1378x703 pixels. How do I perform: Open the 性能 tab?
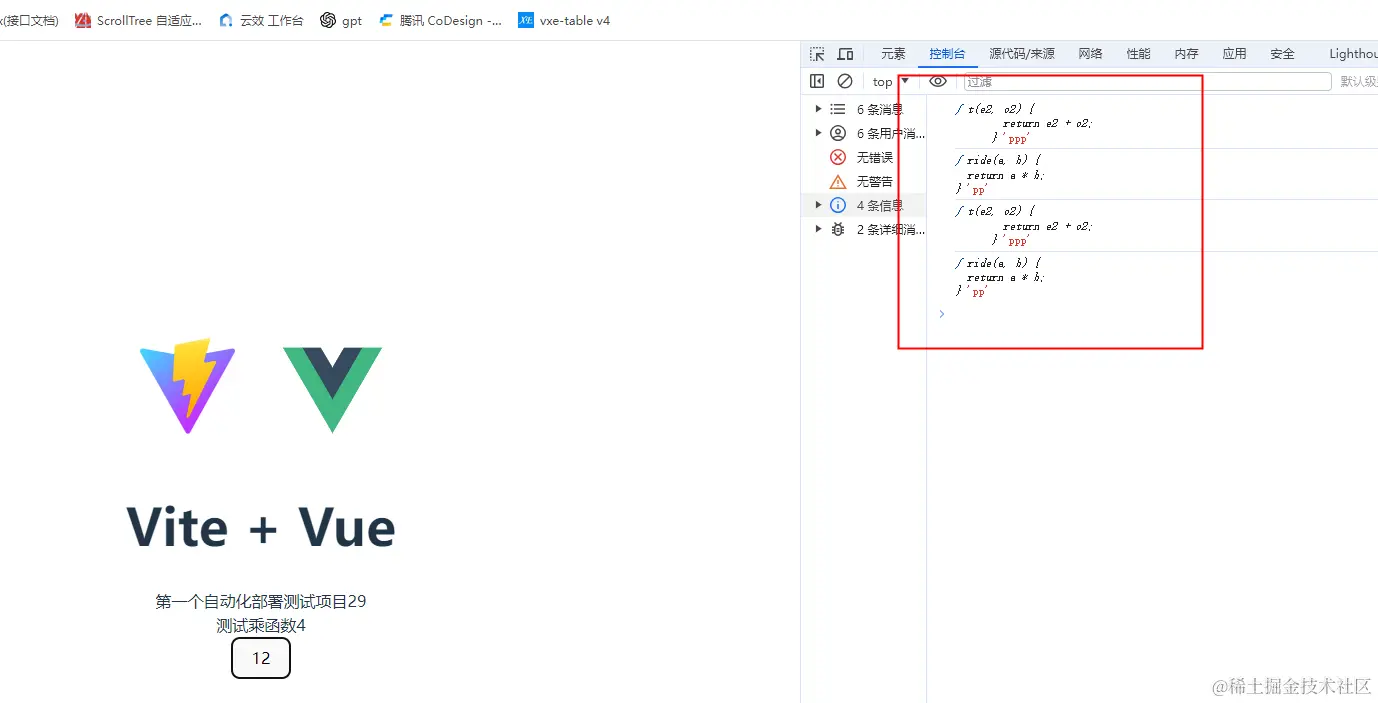pyautogui.click(x=1138, y=54)
